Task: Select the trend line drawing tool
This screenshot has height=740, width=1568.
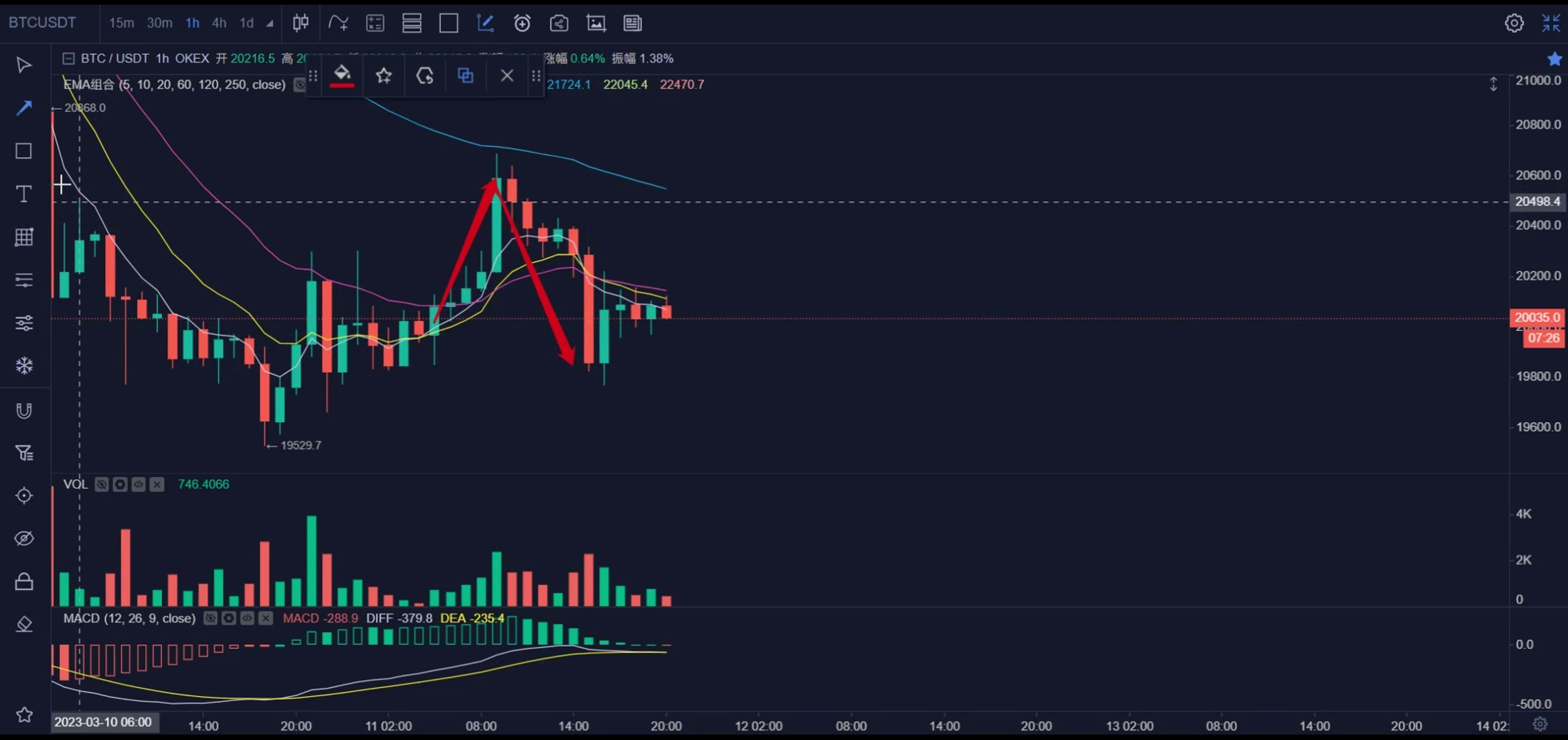Action: [24, 108]
